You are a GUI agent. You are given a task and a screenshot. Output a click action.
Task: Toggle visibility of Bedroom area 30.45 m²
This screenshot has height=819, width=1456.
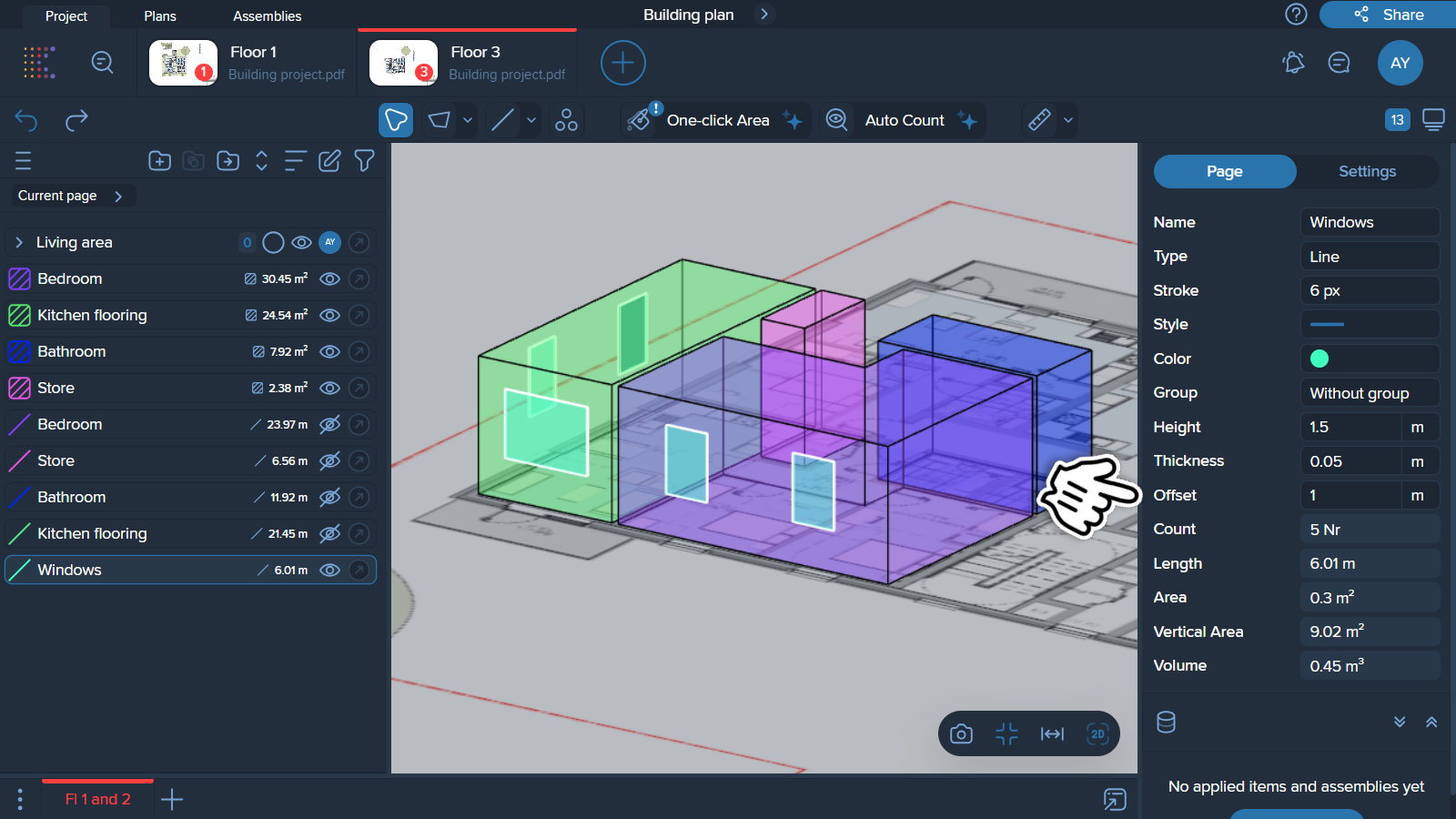point(330,279)
